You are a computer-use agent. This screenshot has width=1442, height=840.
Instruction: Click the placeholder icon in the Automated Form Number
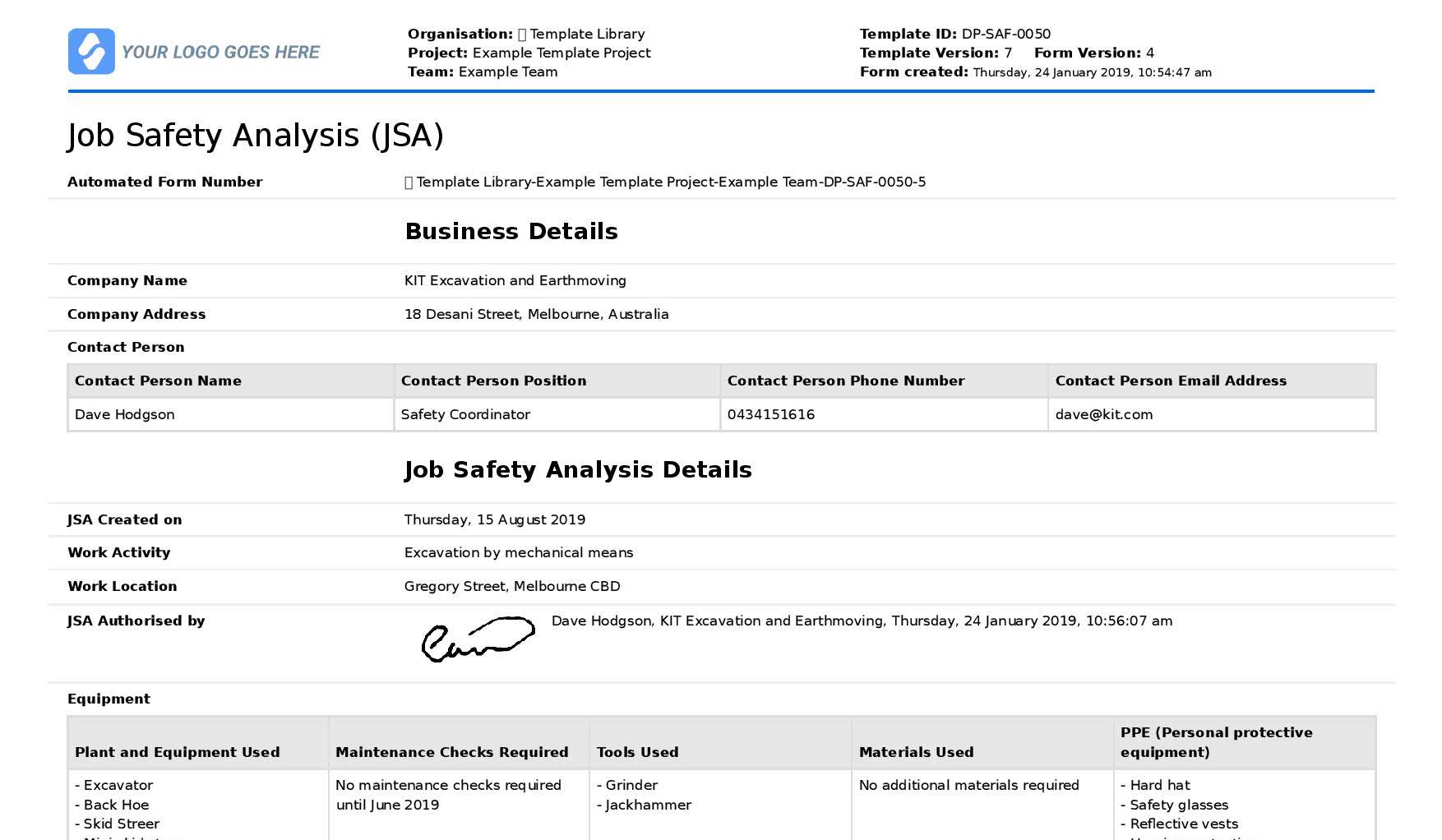(408, 182)
